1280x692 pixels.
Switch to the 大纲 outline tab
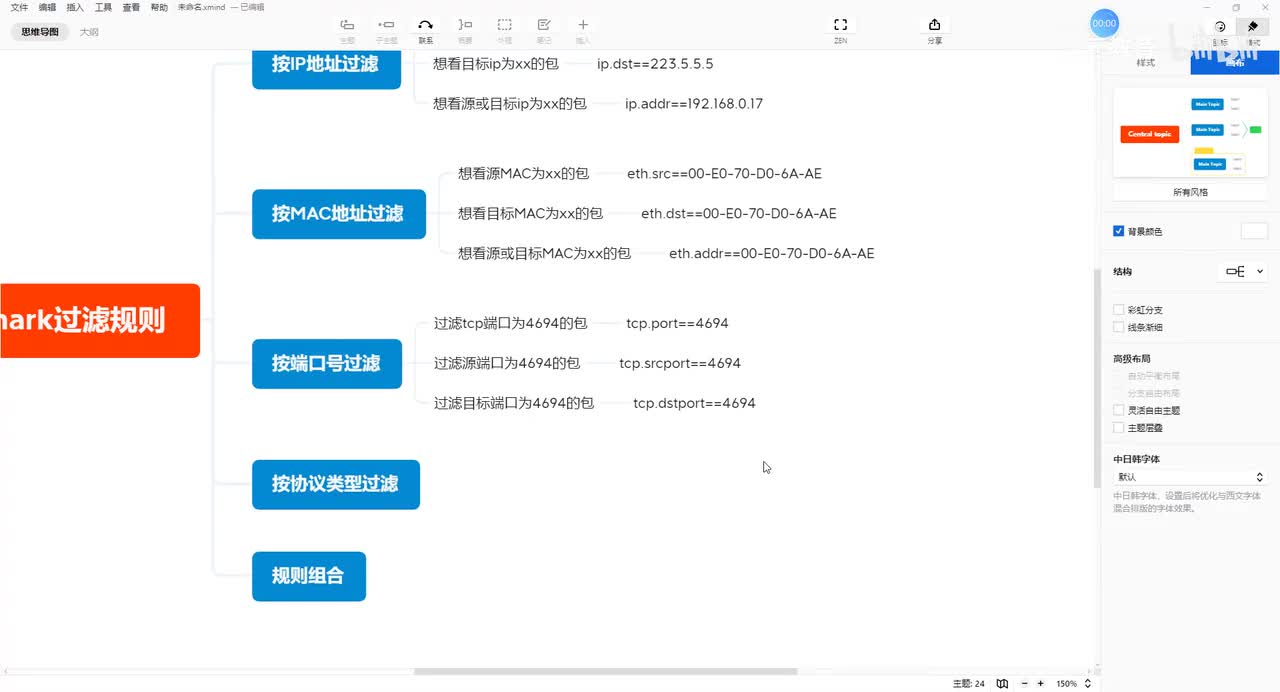tap(89, 32)
